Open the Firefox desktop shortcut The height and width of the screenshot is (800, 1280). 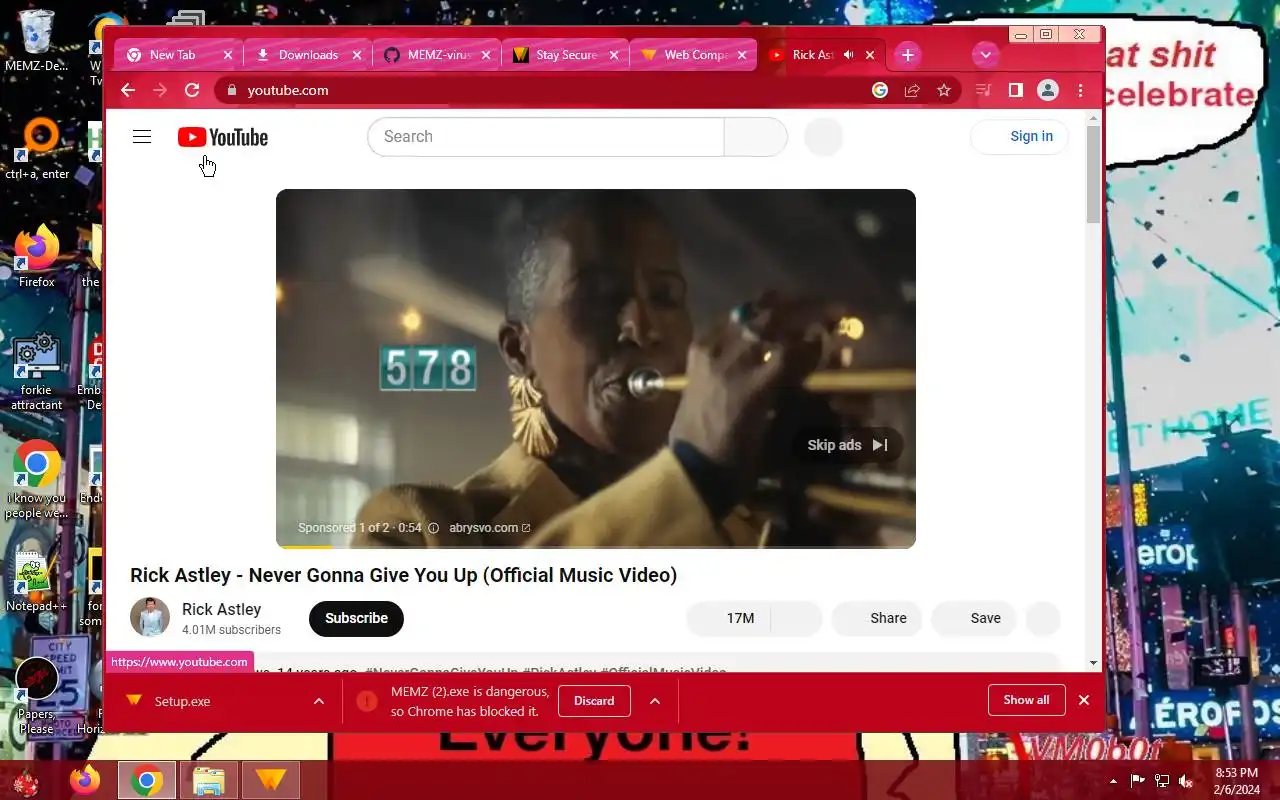point(37,257)
